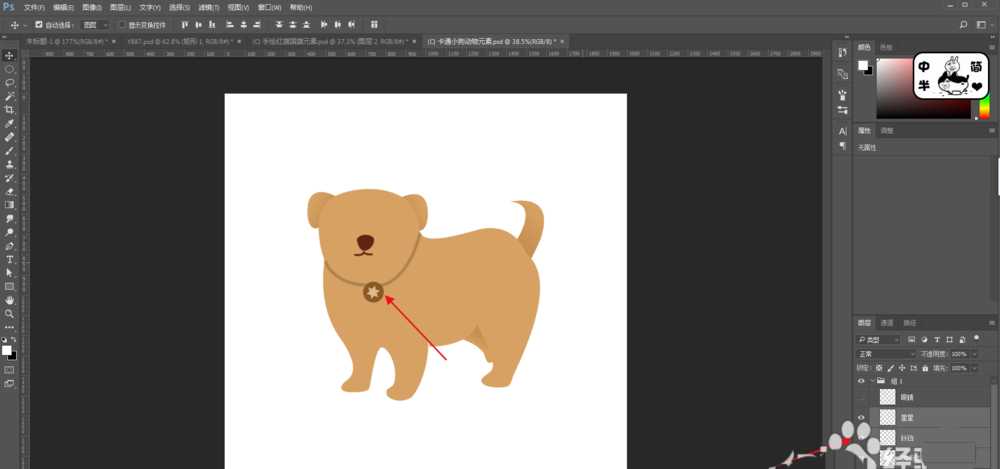Select the Horizontal Type tool
The image size is (1000, 469).
click(x=10, y=259)
